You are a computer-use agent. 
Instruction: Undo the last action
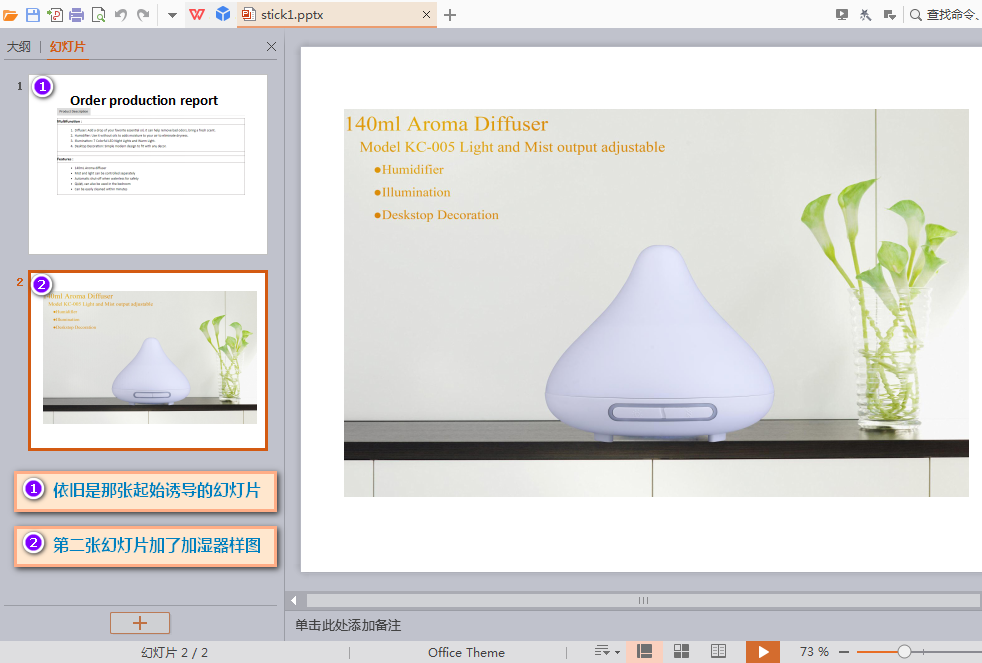[x=121, y=14]
